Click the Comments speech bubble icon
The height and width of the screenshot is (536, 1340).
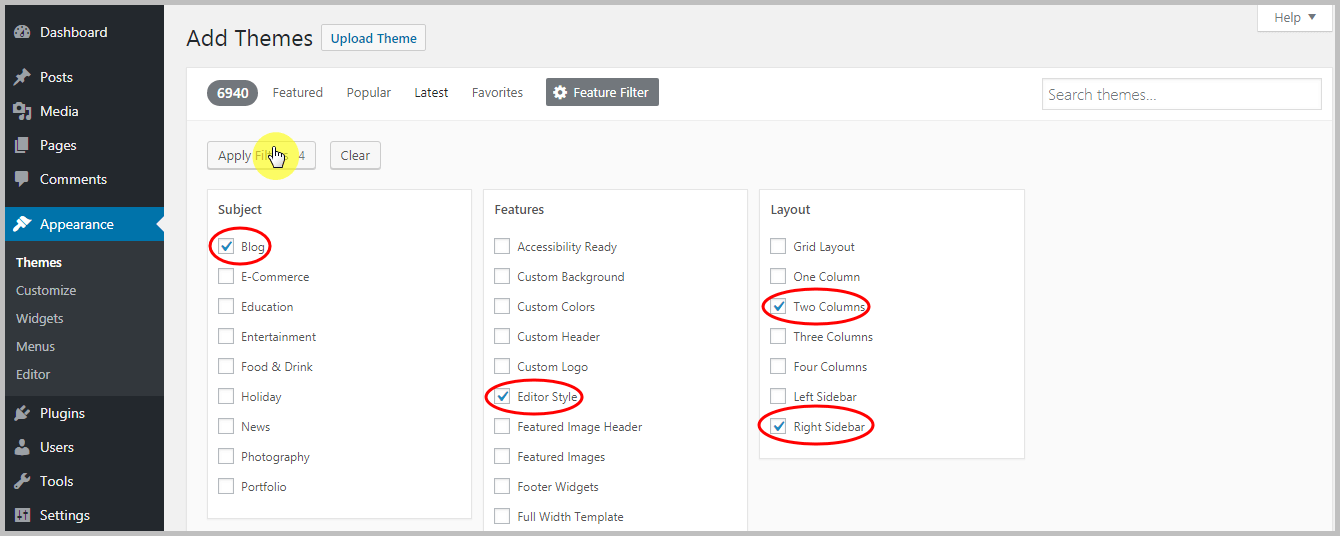(x=22, y=179)
